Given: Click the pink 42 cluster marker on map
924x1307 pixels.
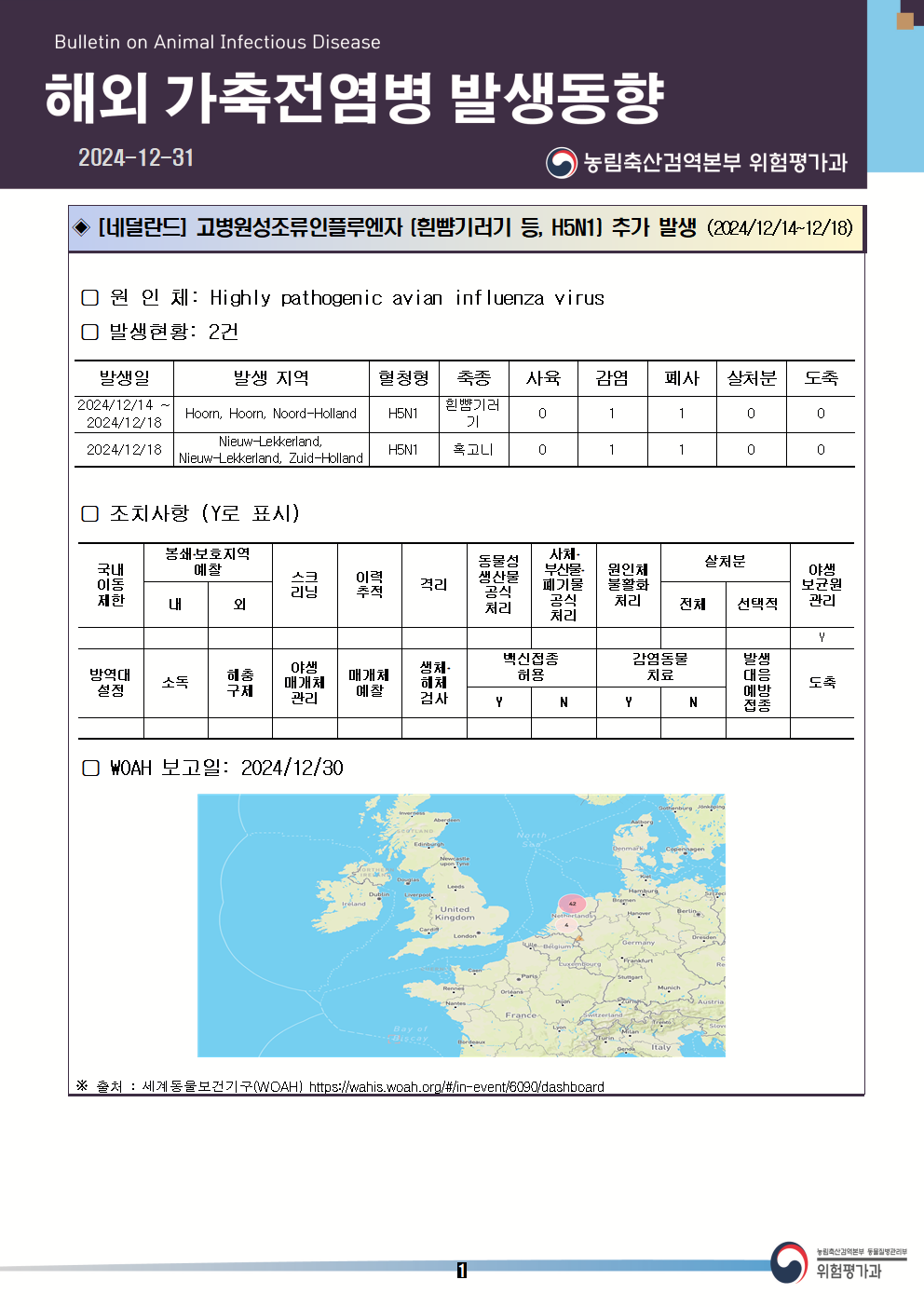Looking at the screenshot, I should pos(572,903).
